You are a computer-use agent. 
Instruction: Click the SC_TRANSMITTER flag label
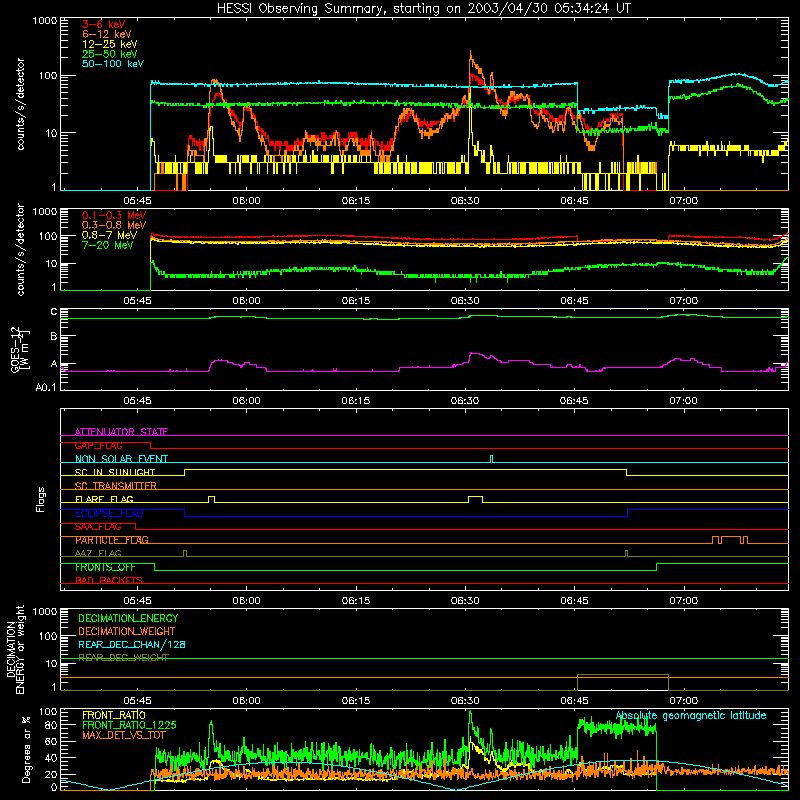[115, 486]
